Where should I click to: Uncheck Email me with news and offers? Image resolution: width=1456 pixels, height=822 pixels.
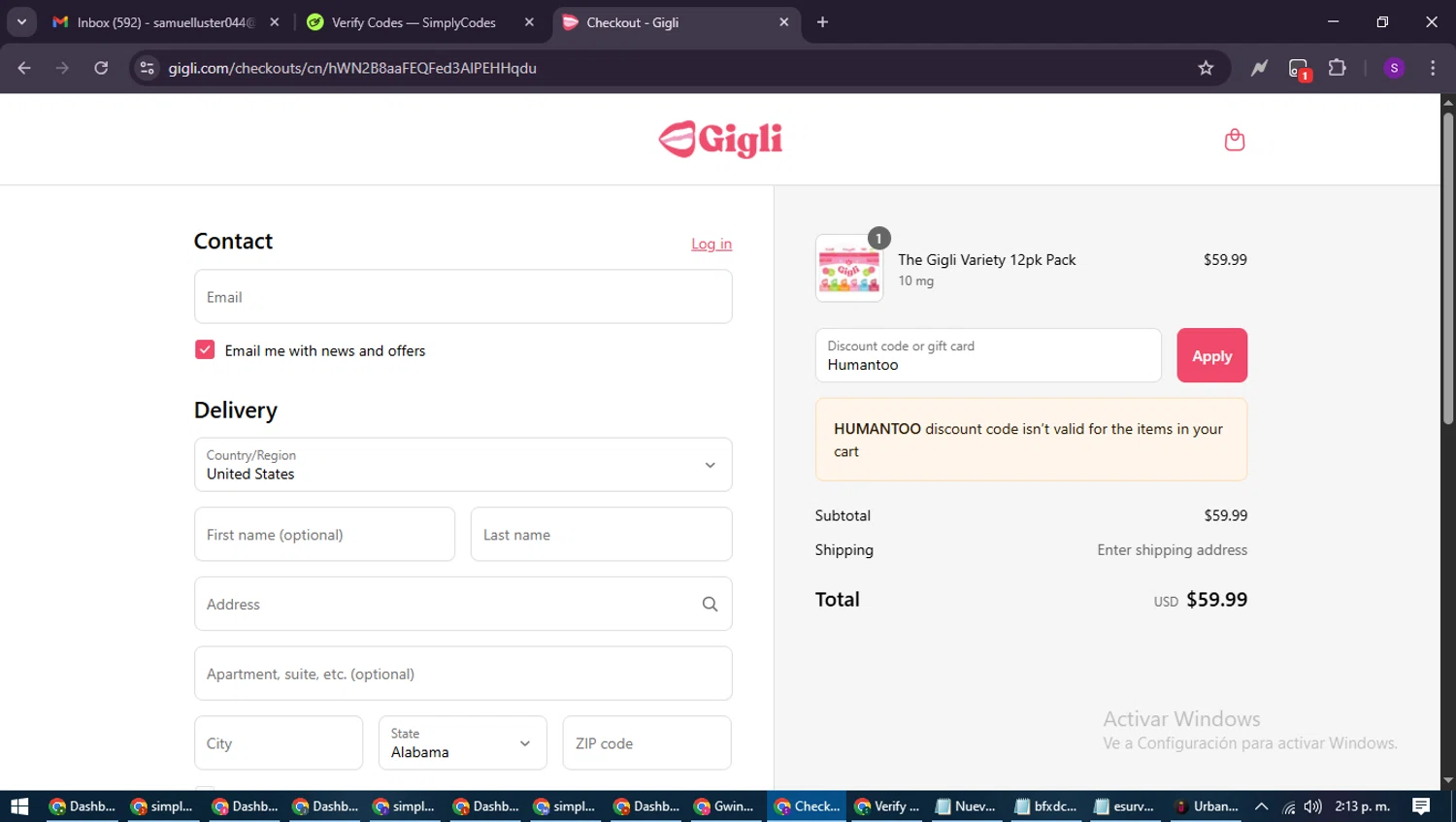pos(205,349)
